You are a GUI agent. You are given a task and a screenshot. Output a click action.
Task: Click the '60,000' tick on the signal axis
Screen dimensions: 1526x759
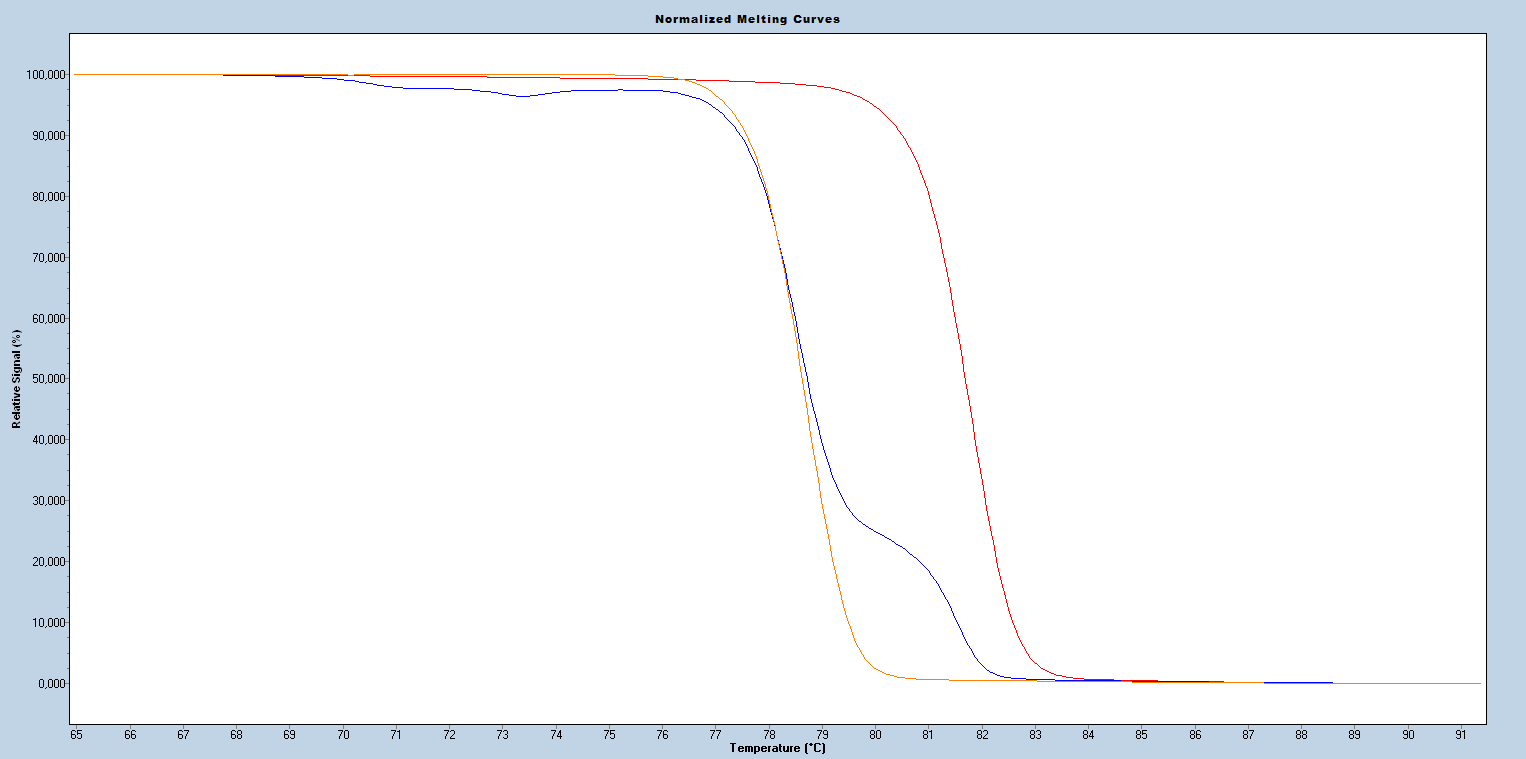[48, 319]
